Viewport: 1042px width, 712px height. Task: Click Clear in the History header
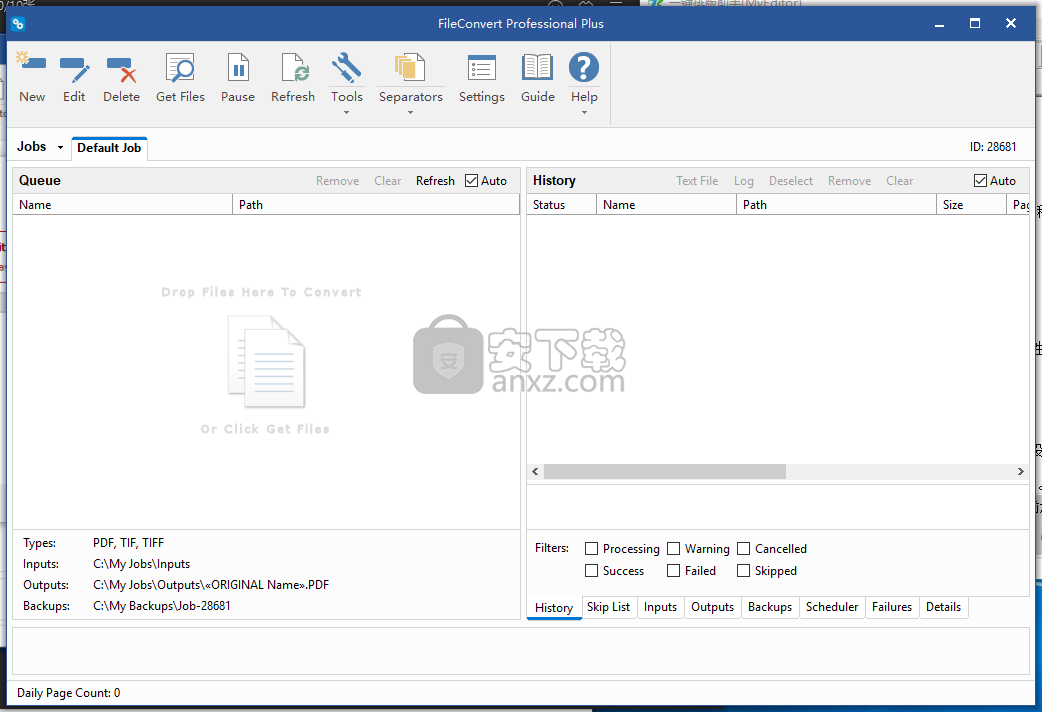pos(899,181)
